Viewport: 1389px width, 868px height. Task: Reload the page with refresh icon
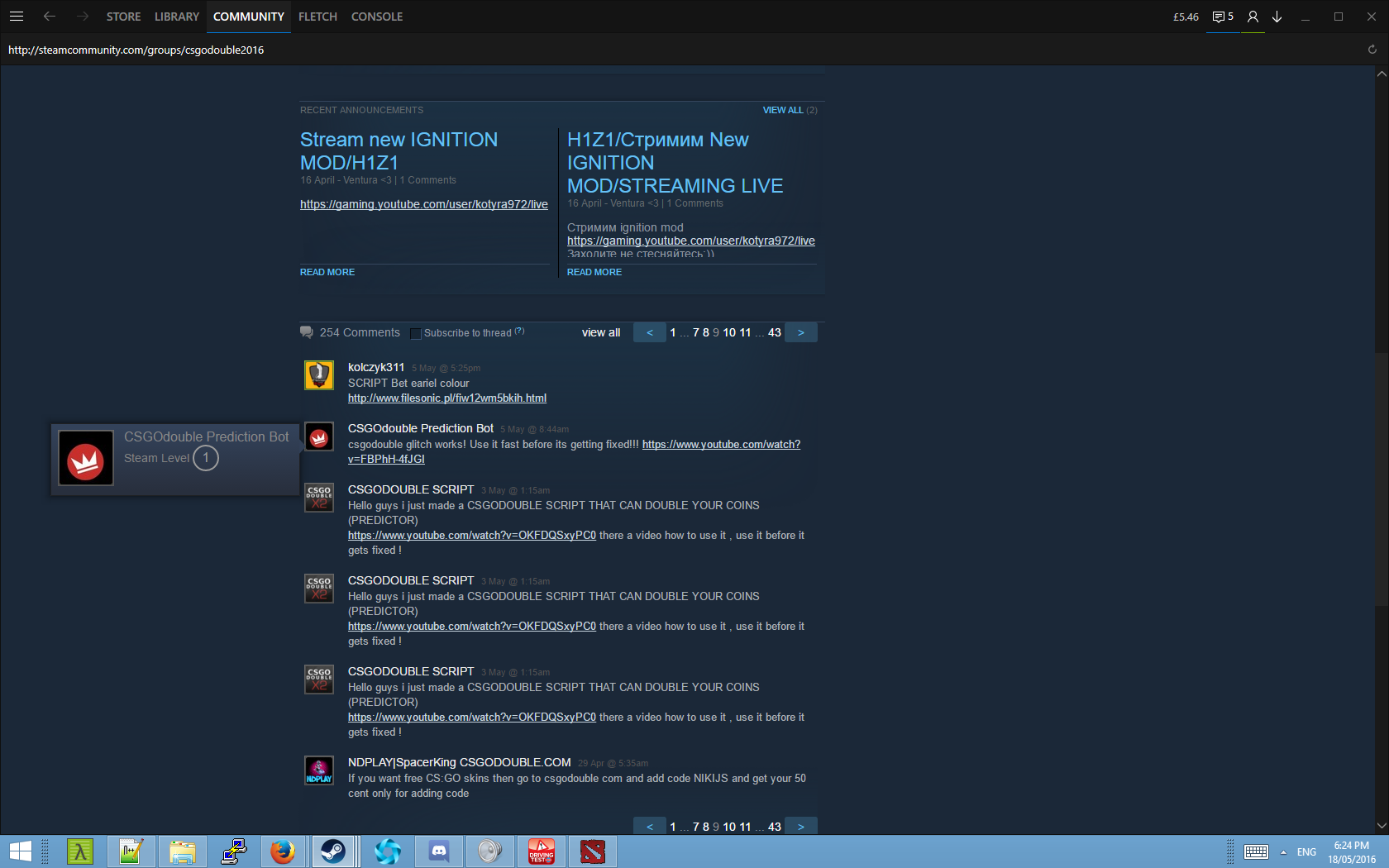1372,50
